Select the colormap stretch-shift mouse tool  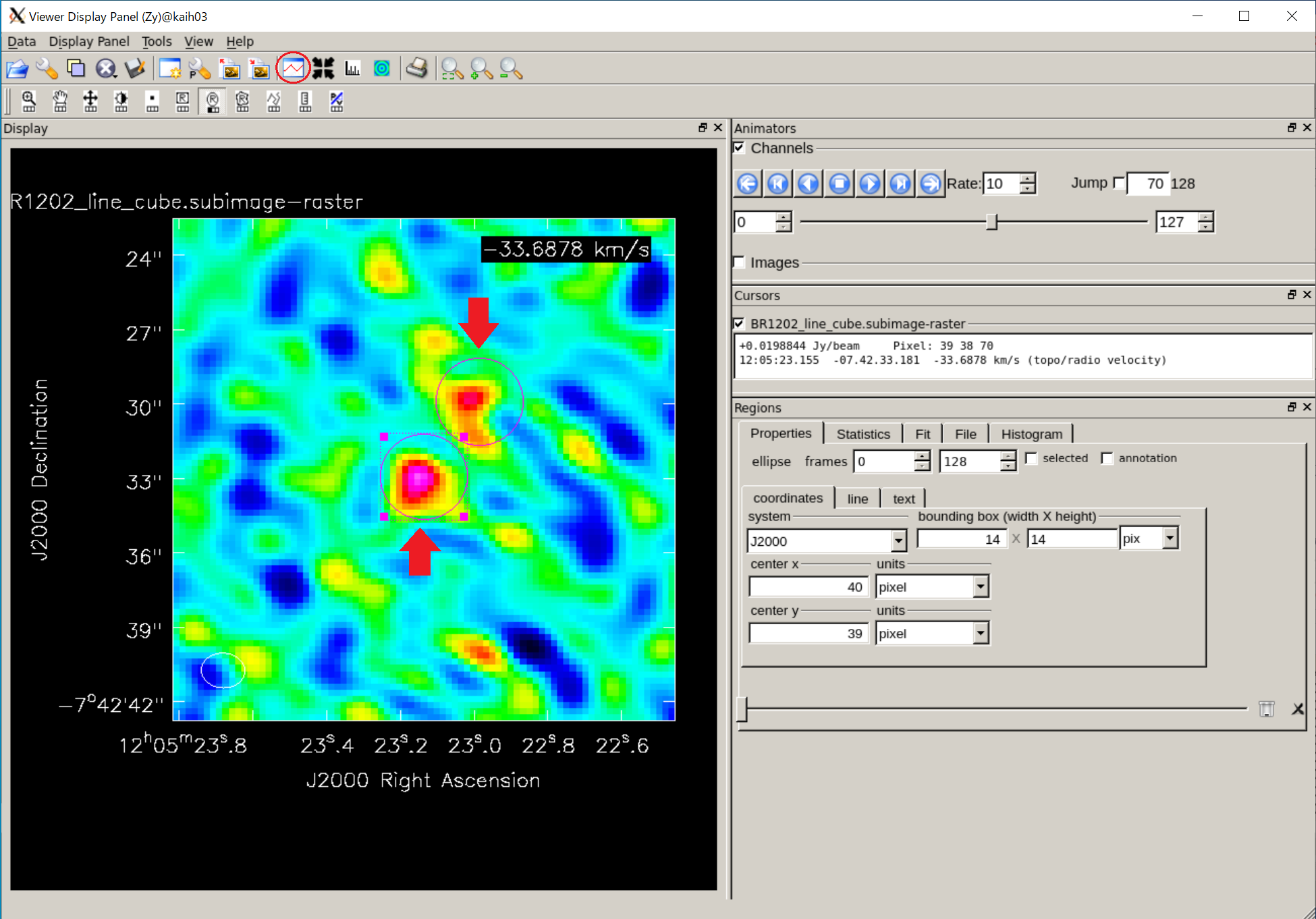point(90,102)
